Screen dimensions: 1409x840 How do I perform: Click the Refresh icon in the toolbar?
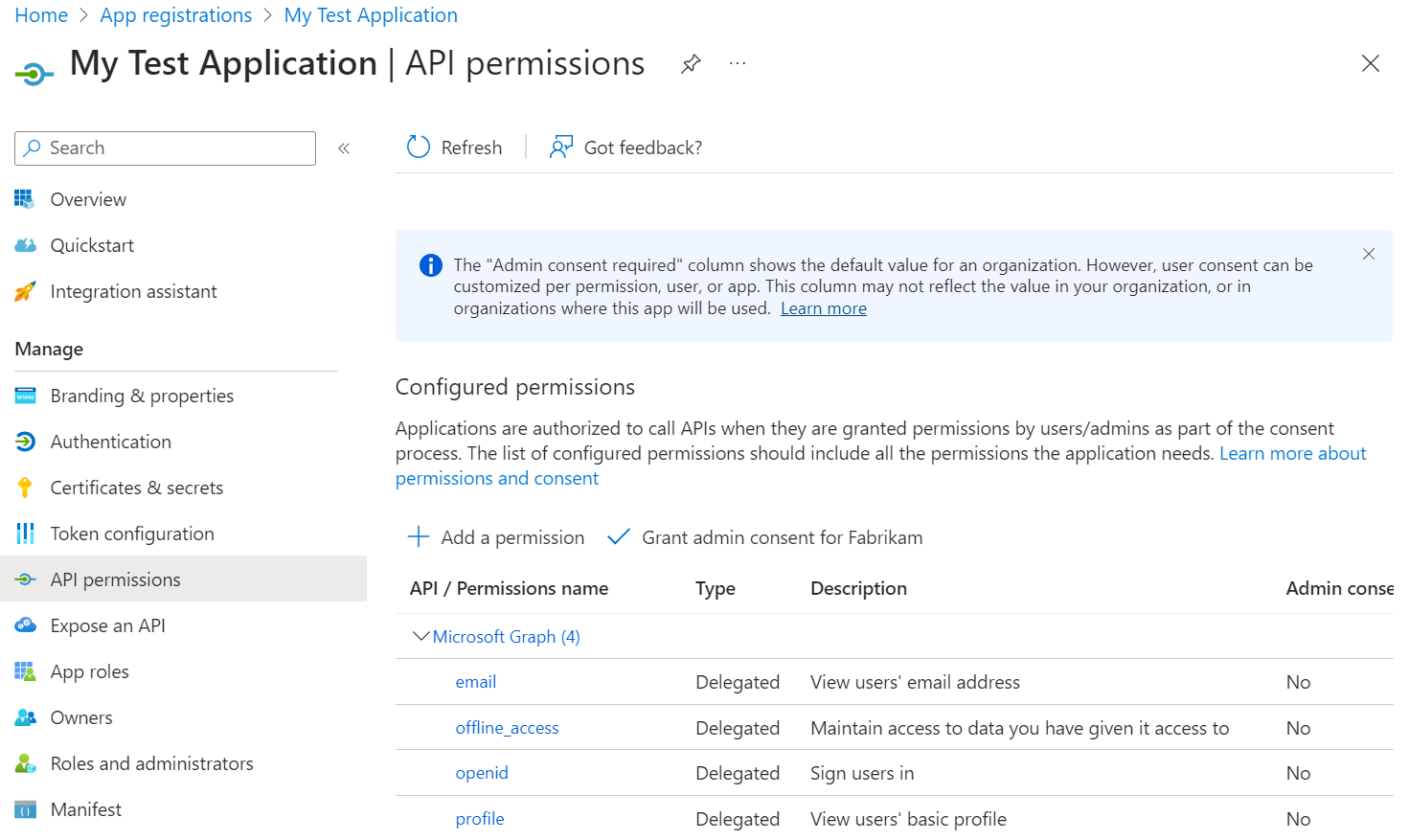click(x=419, y=148)
